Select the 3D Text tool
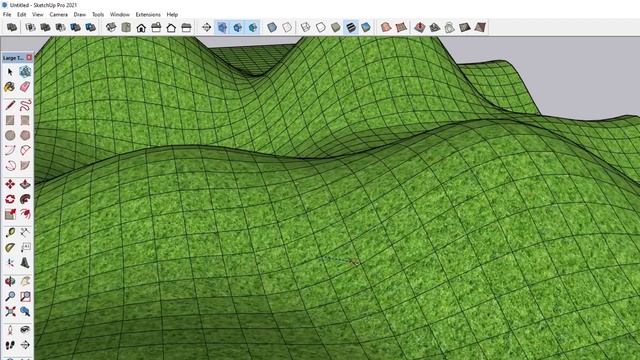Viewport: 640px width, 360px height. point(25,262)
